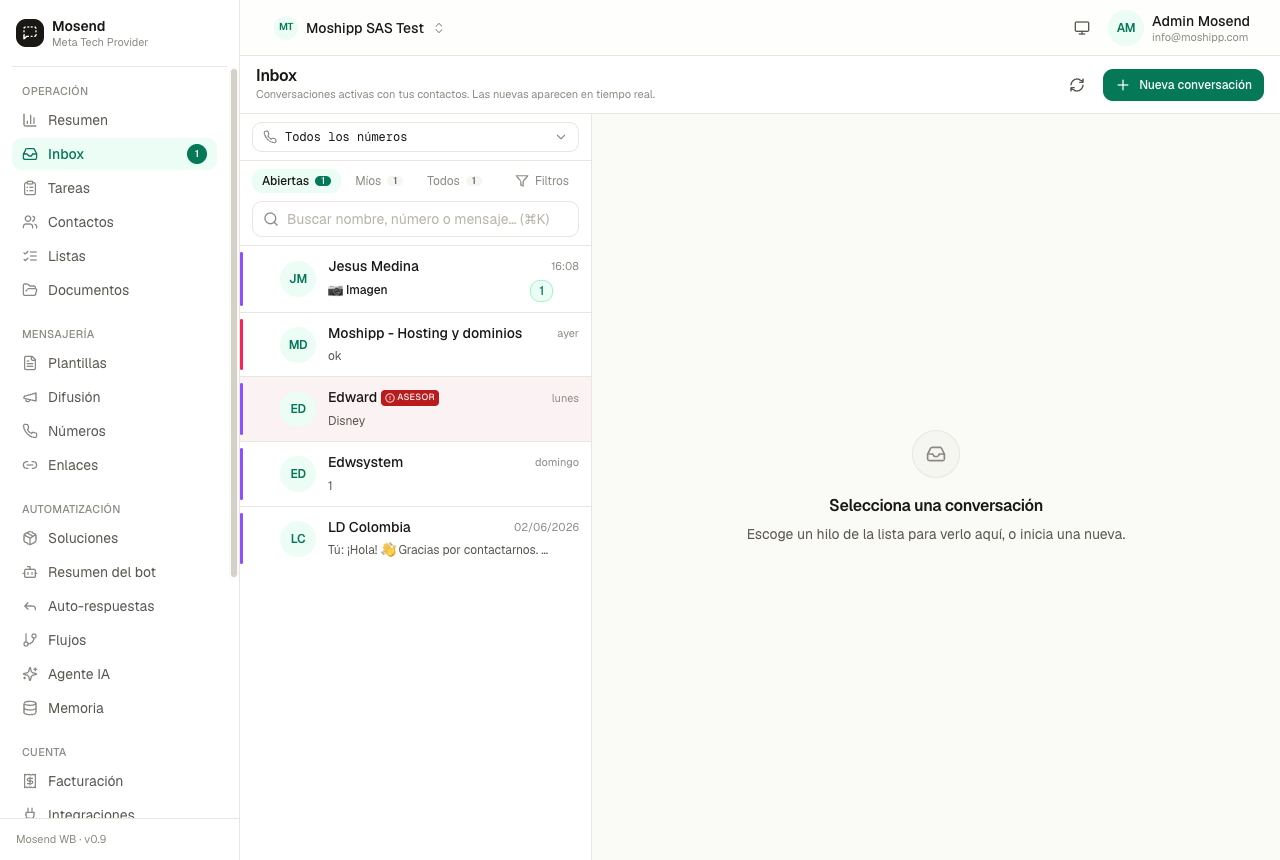Switch to the Mios tab

(378, 181)
